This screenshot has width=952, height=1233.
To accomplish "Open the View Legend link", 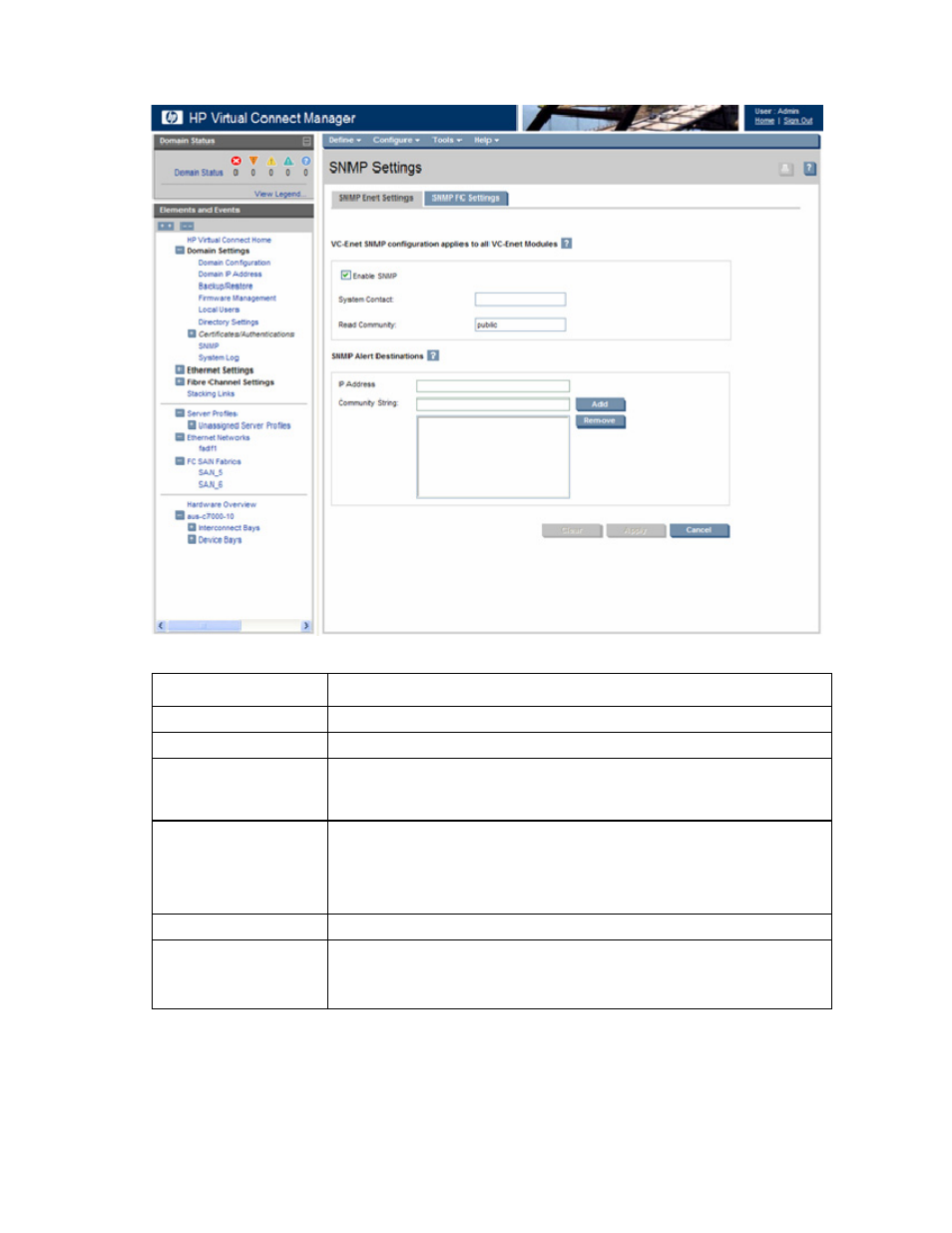I will click(279, 194).
